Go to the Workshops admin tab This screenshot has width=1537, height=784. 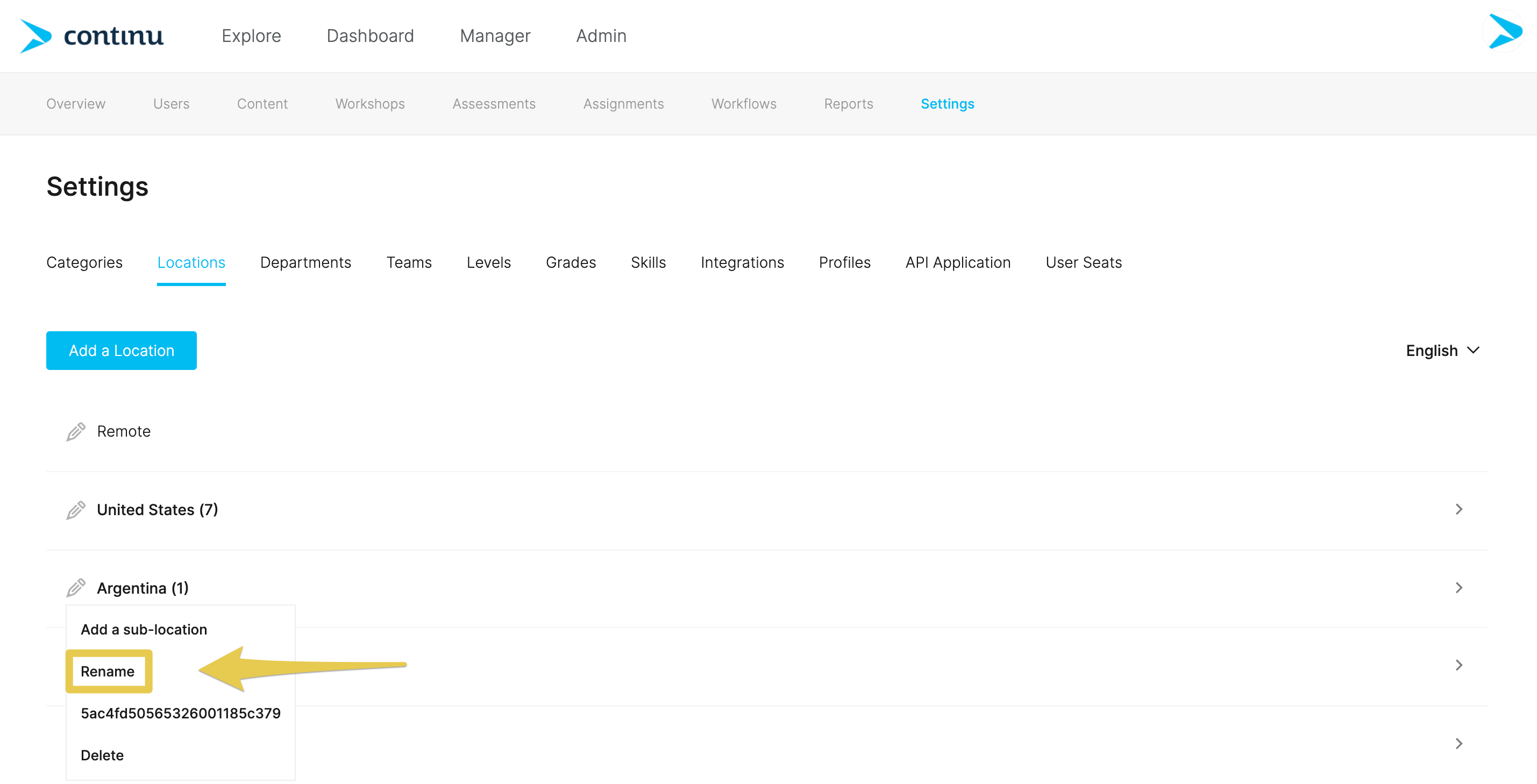(x=370, y=104)
